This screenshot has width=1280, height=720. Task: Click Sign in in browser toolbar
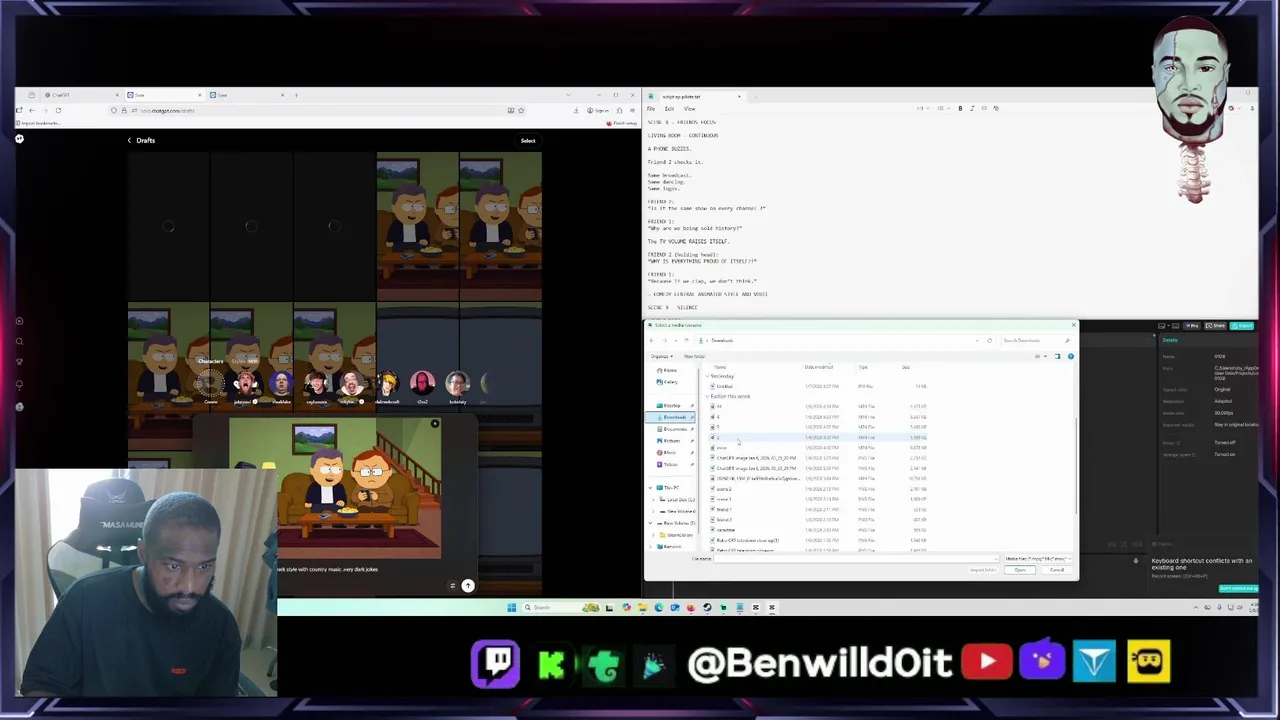[598, 110]
